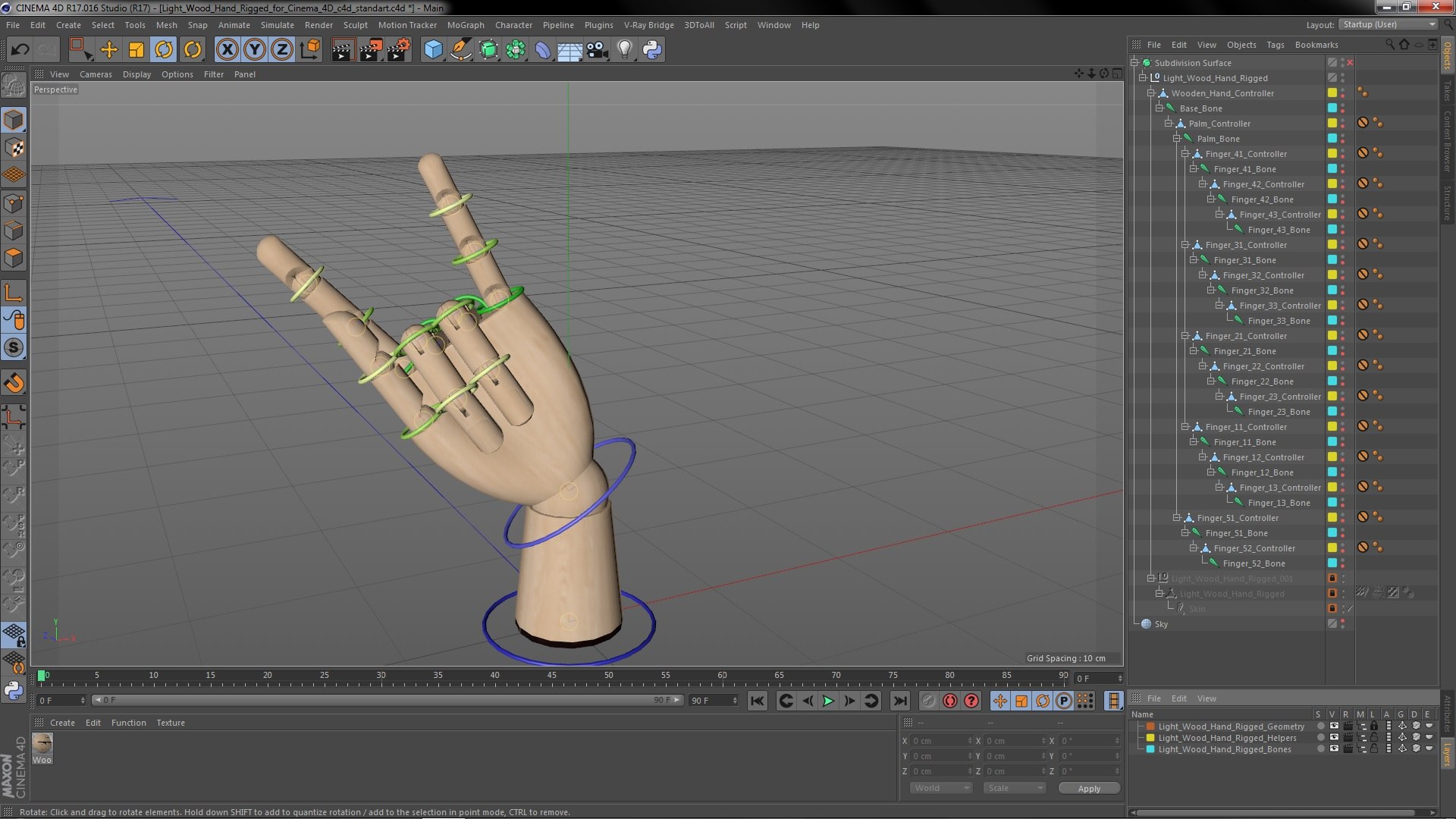Toggle X axis lock

coord(227,50)
